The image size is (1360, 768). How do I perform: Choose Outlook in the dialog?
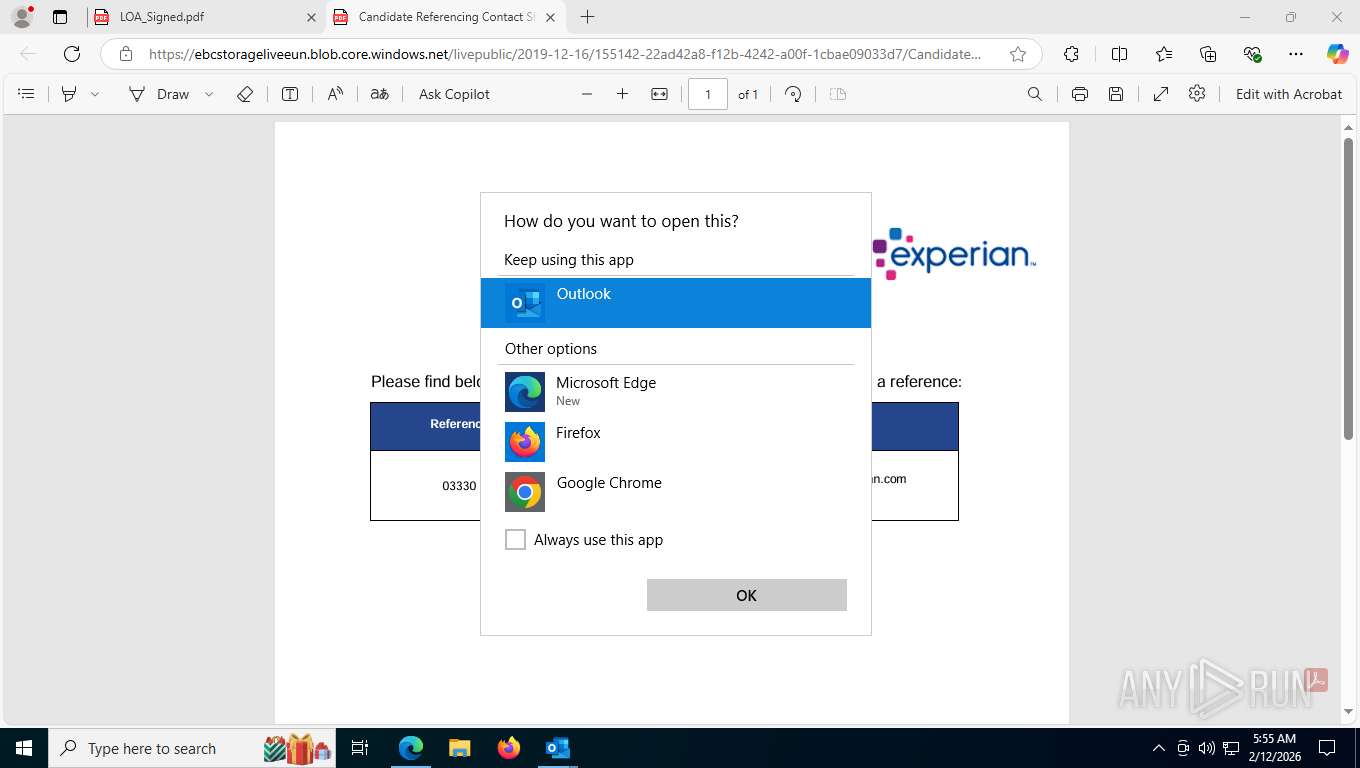[676, 303]
